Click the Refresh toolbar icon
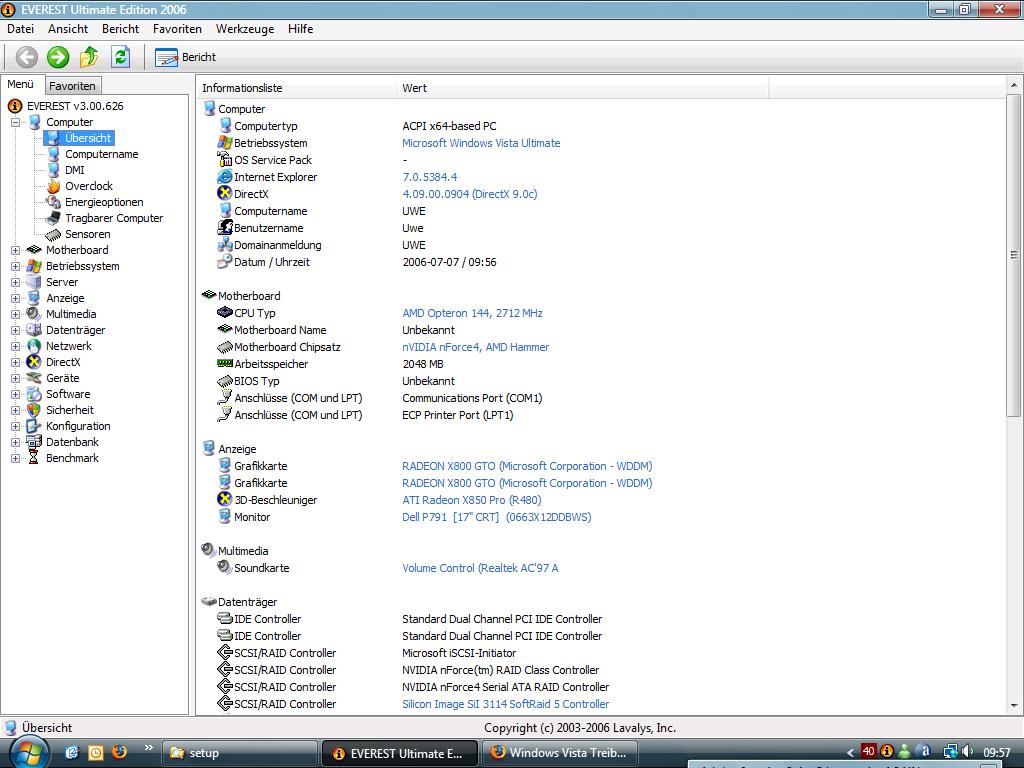Image resolution: width=1024 pixels, height=768 pixels. 120,57
